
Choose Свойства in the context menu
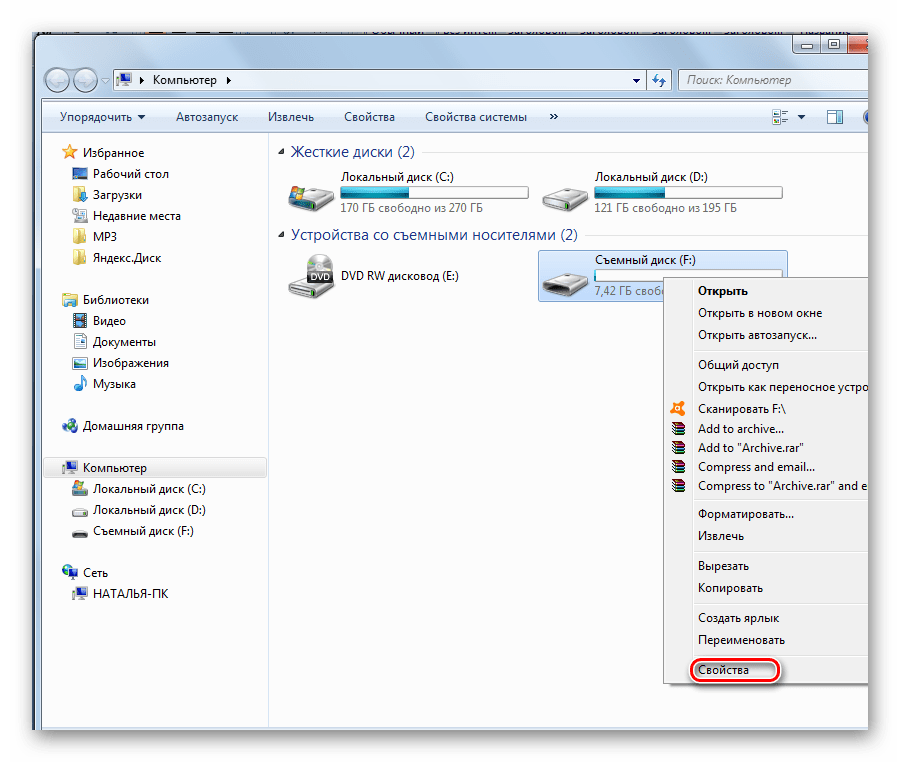click(x=723, y=670)
